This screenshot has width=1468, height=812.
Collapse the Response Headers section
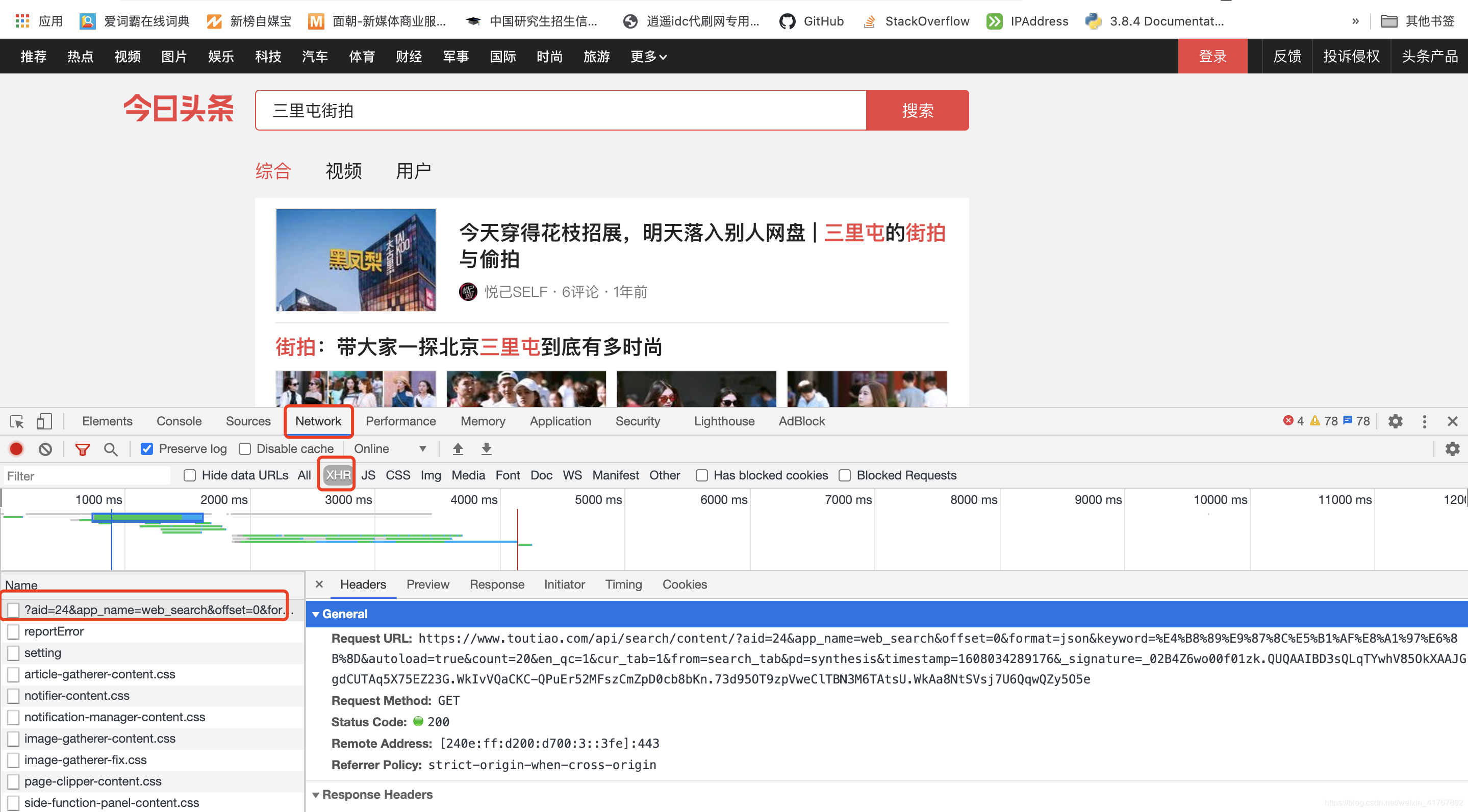317,794
